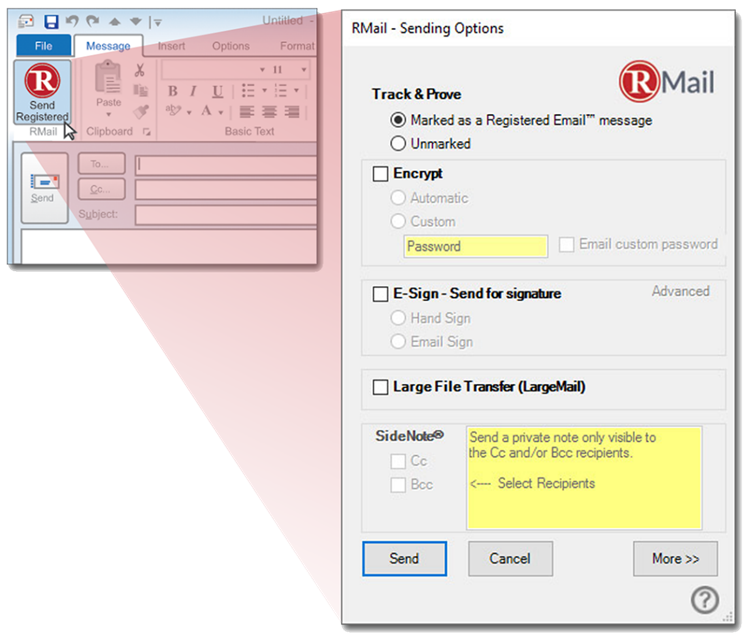This screenshot has width=750, height=642.
Task: Expand the font color dropdown arrow
Action: pyautogui.click(x=220, y=111)
